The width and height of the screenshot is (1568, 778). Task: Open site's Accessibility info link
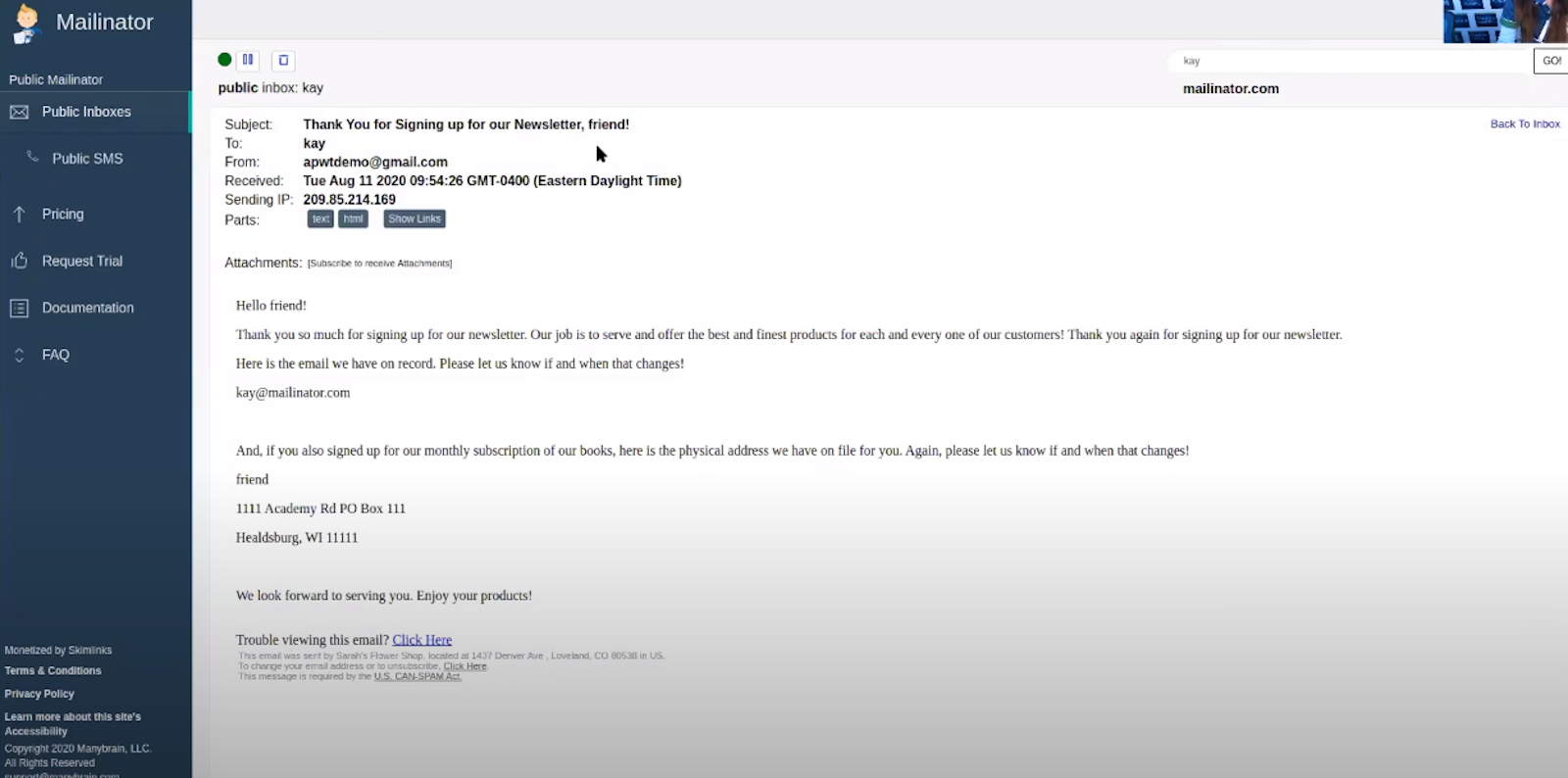(73, 724)
